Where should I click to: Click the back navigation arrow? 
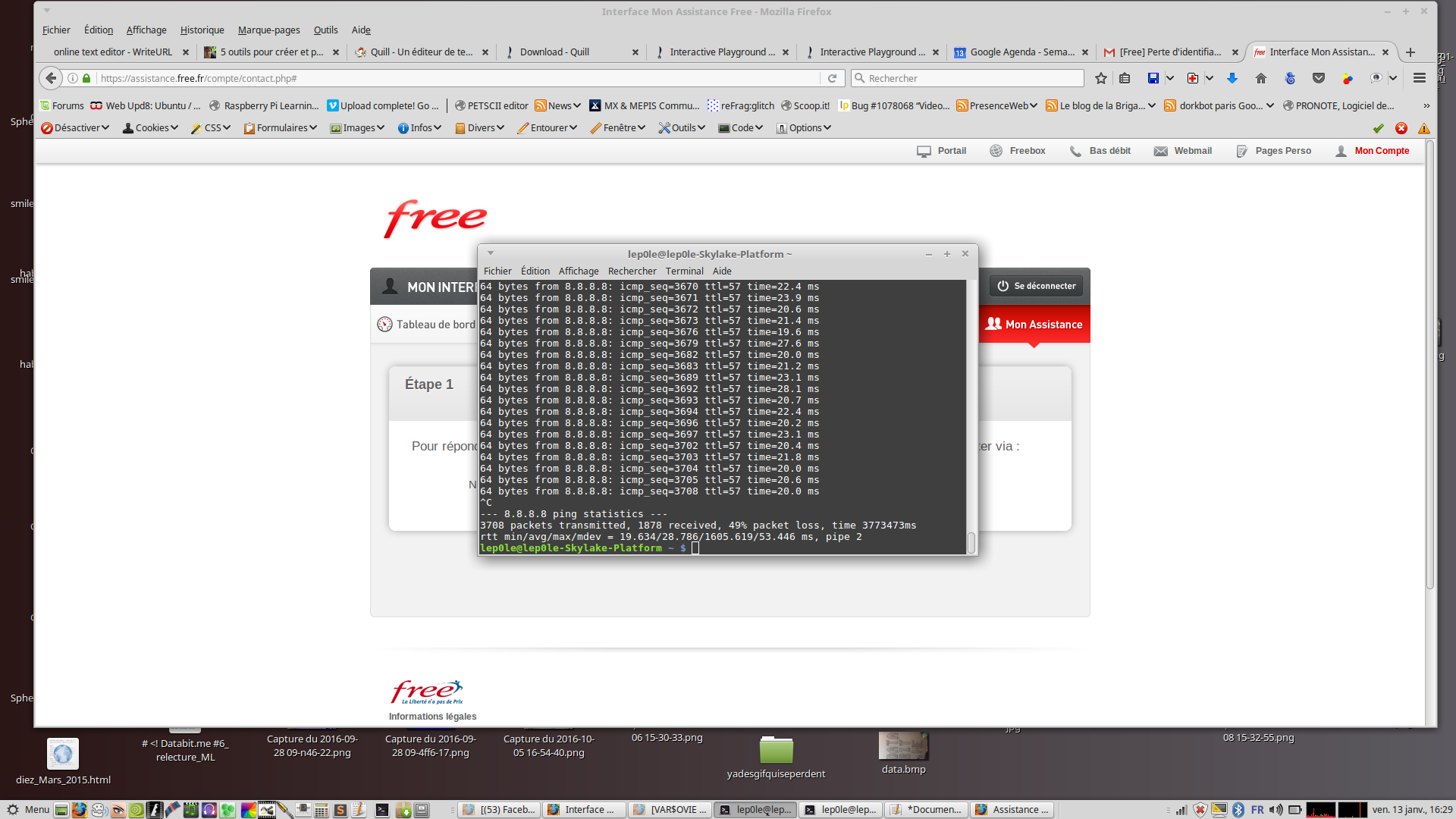click(51, 78)
